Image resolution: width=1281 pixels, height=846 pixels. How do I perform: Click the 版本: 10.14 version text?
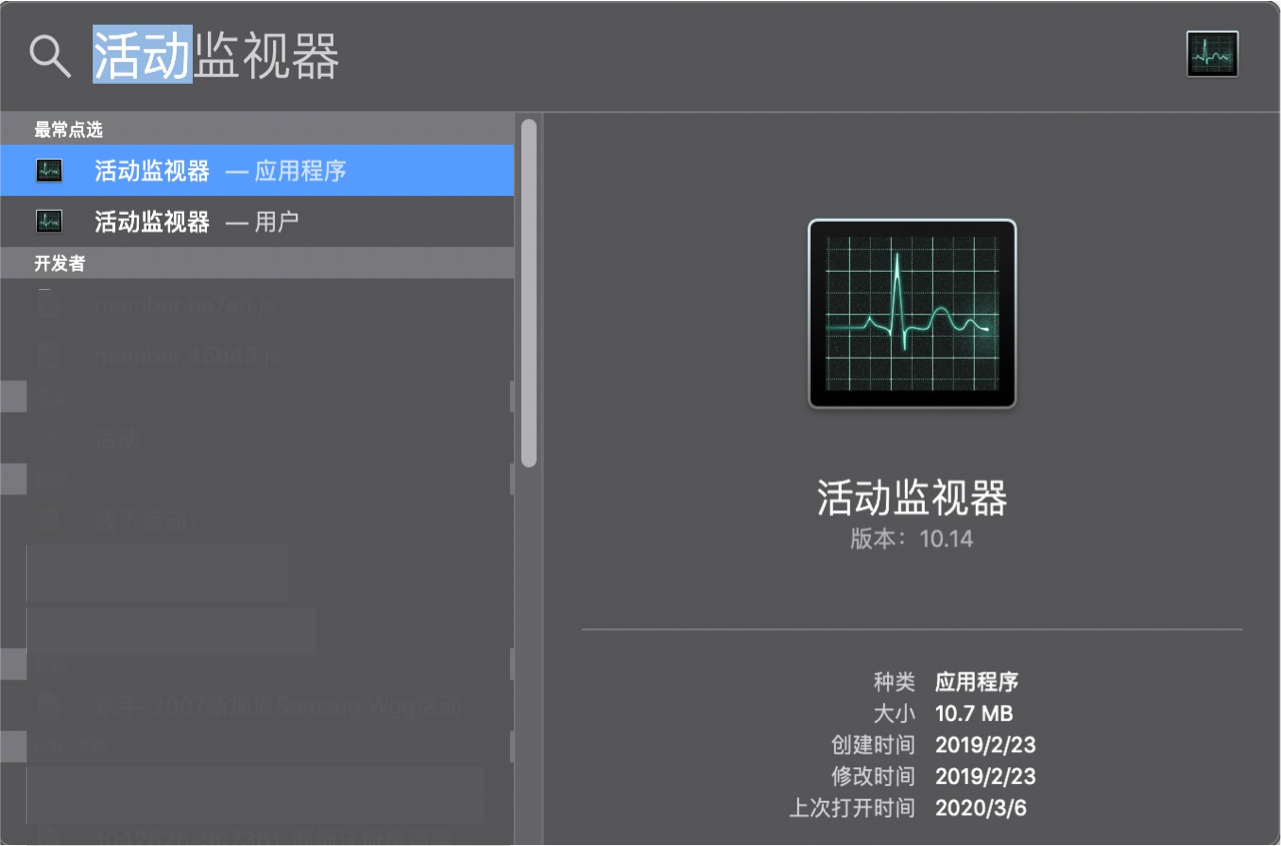coord(912,539)
